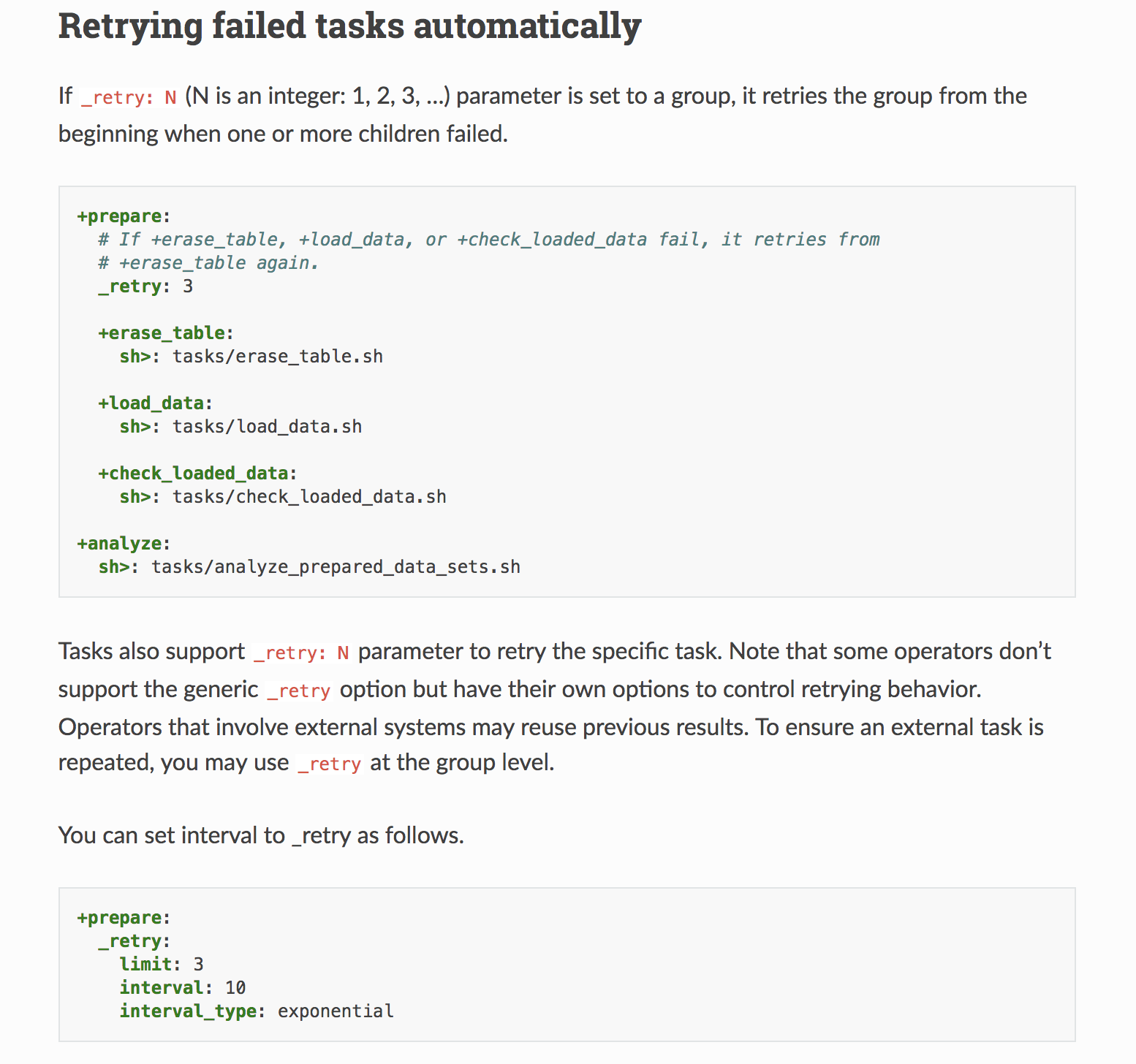This screenshot has height=1064, width=1136.
Task: Click "tasks/erase_table.sh" script path
Action: tap(277, 357)
